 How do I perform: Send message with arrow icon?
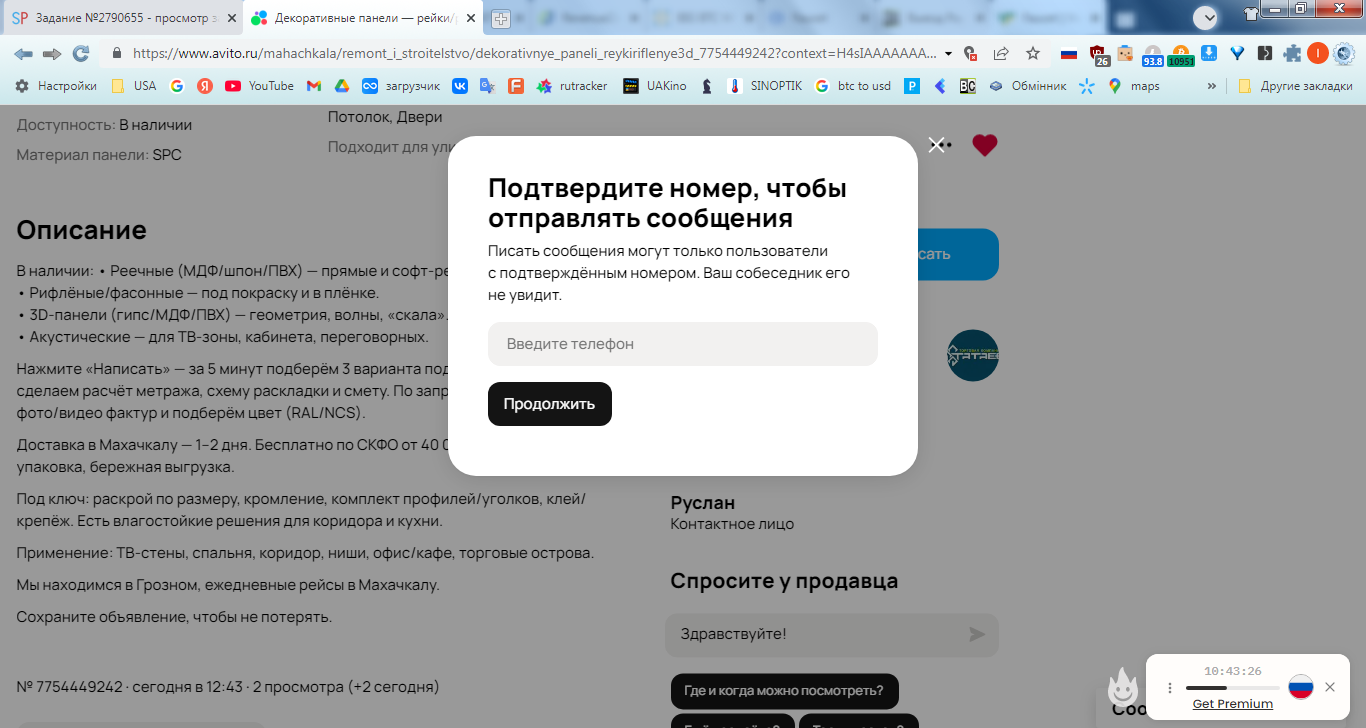click(977, 634)
